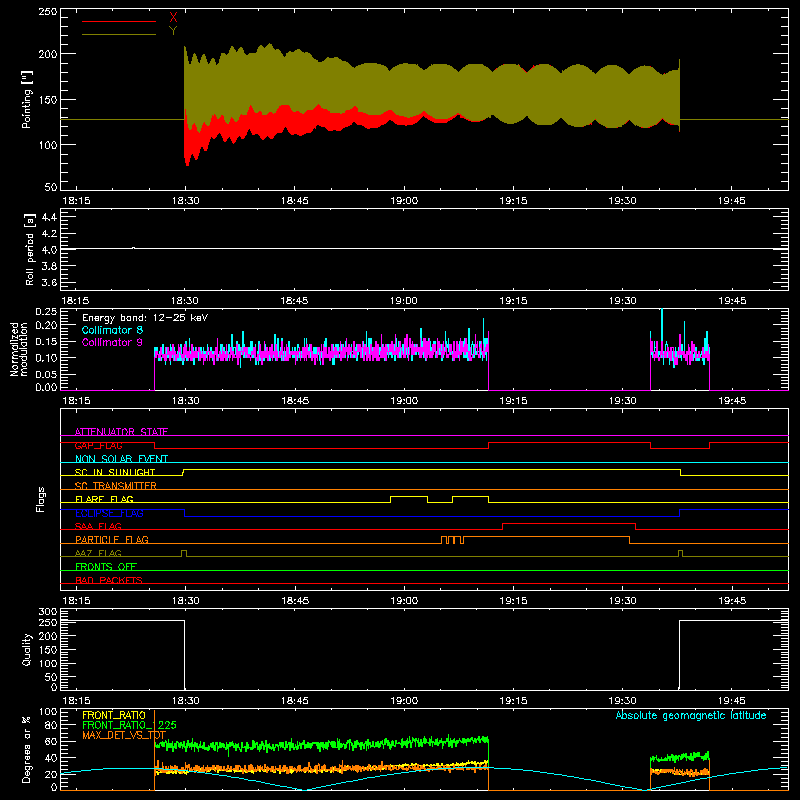Viewport: 800px width, 800px height.
Task: Click the 200 value on the Pointing axis
Action: 48,54
